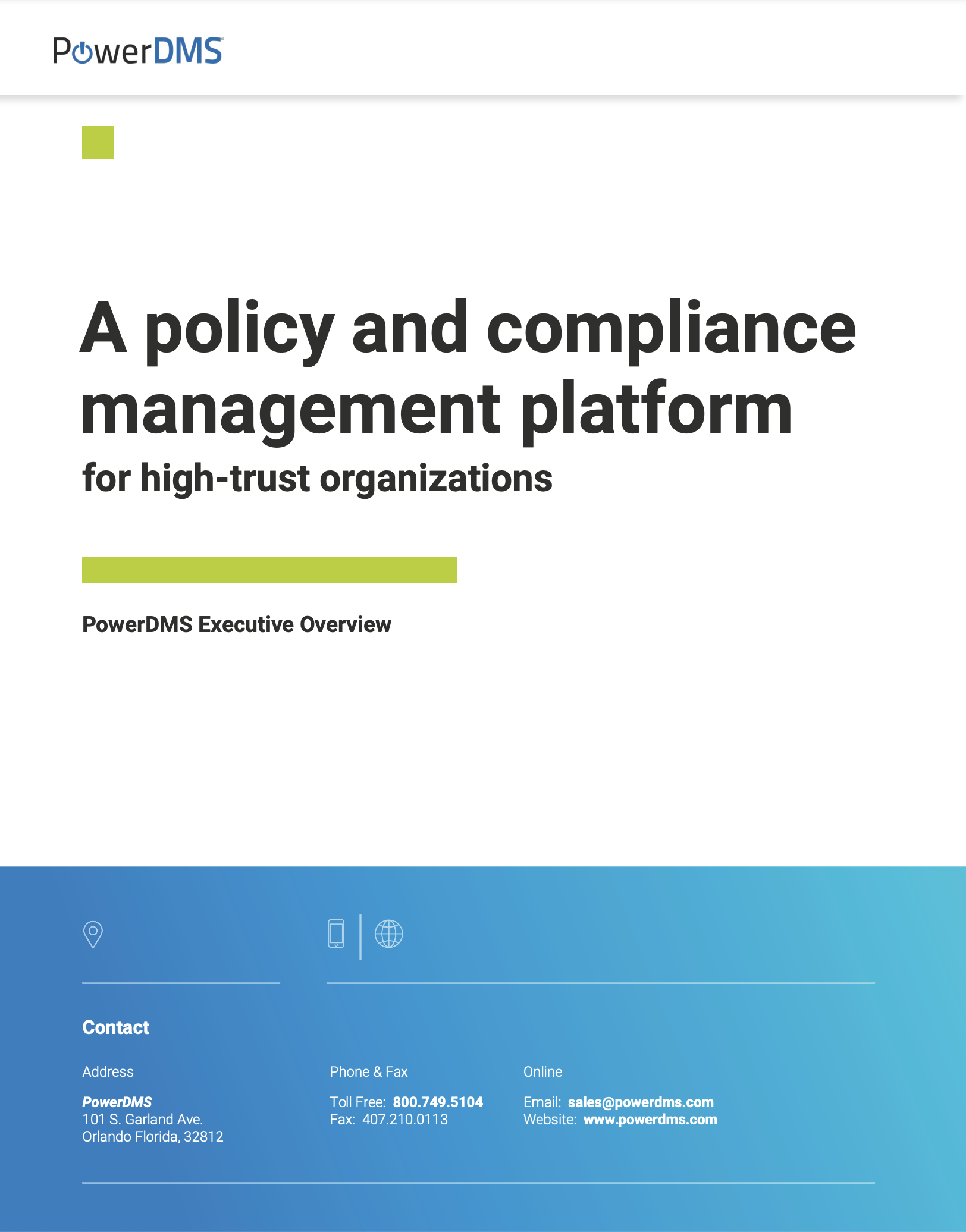The image size is (966, 1232).
Task: Click 'Orlando Florida, 32812' address line
Action: pyautogui.click(x=153, y=1136)
